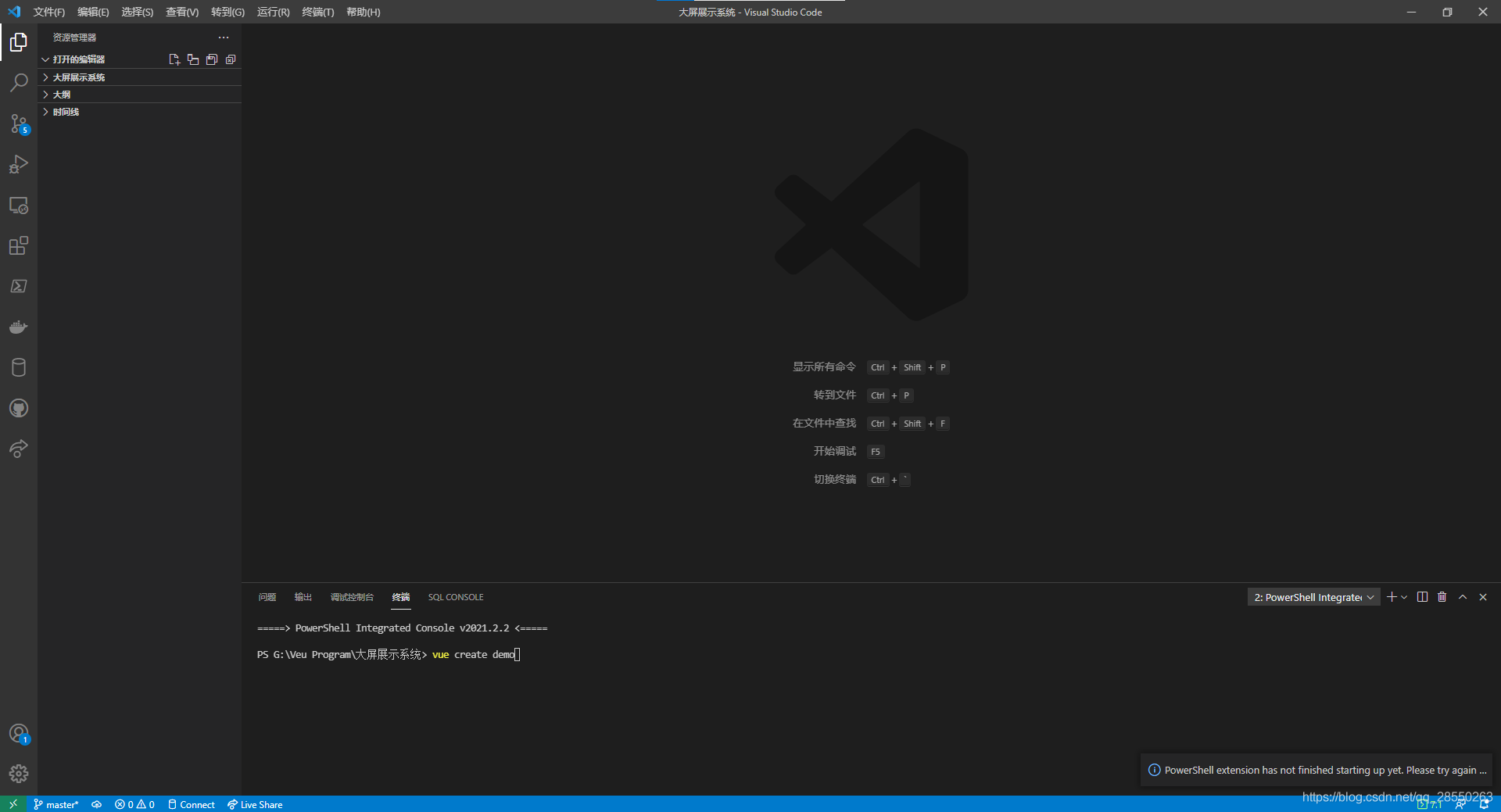Open the 文件(F) menu
This screenshot has width=1501, height=812.
pyautogui.click(x=49, y=12)
